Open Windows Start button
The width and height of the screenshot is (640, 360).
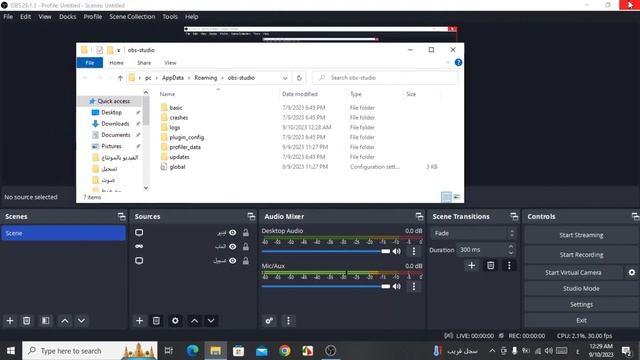(11, 351)
